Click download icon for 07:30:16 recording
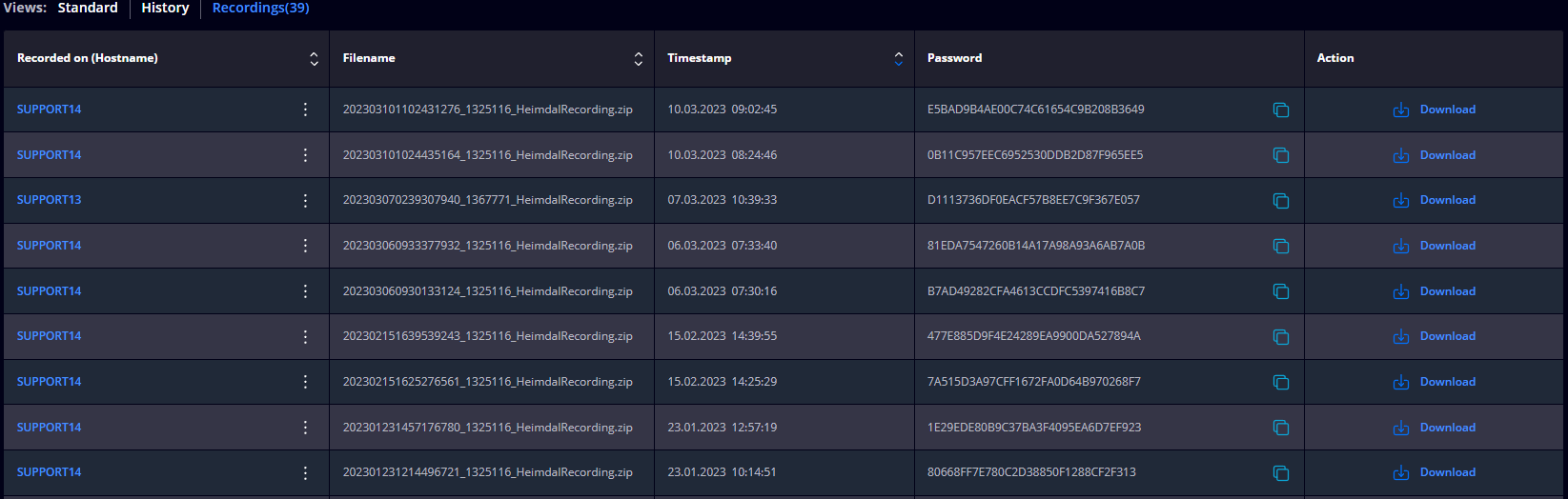Image resolution: width=1568 pixels, height=499 pixels. point(1401,291)
